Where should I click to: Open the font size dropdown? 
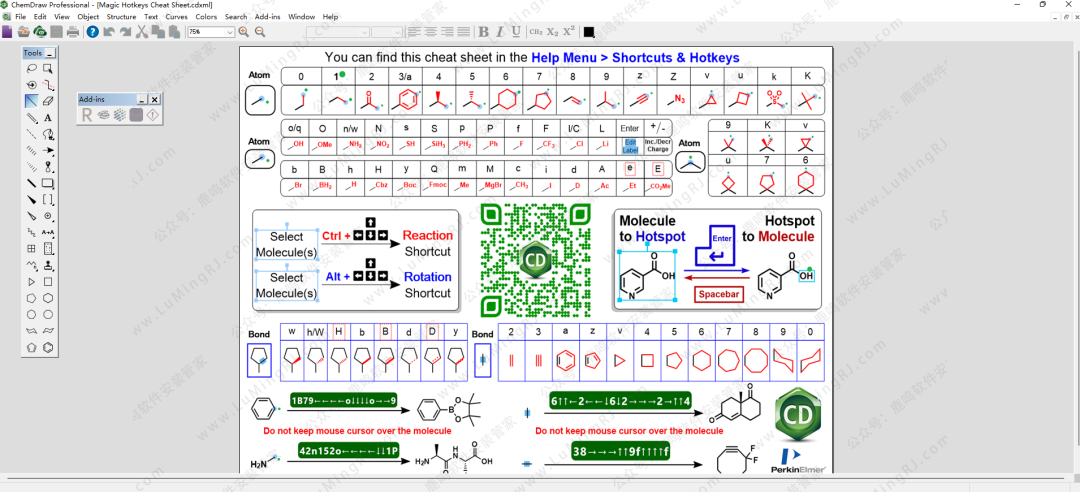coord(397,32)
